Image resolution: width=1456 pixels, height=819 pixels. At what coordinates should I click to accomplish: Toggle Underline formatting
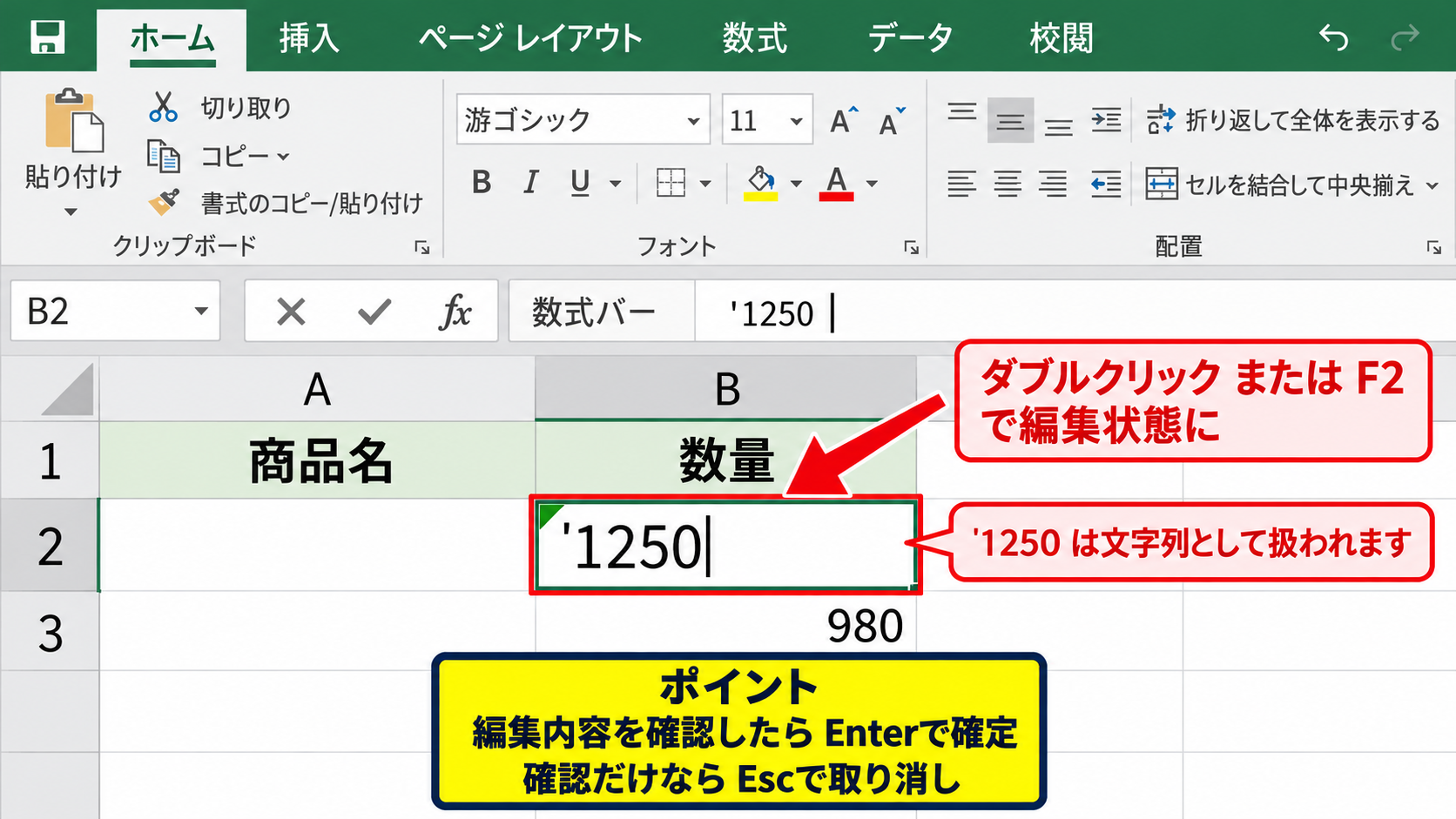point(580,183)
